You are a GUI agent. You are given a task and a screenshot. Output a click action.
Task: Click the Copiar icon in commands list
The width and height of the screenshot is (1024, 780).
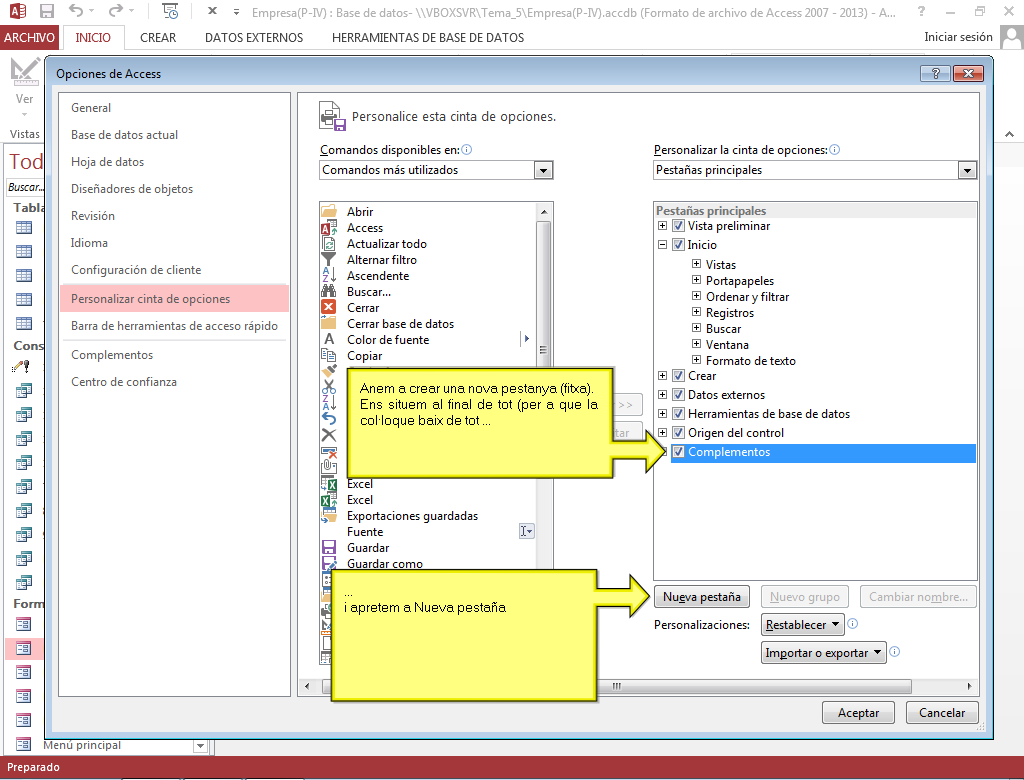point(329,355)
